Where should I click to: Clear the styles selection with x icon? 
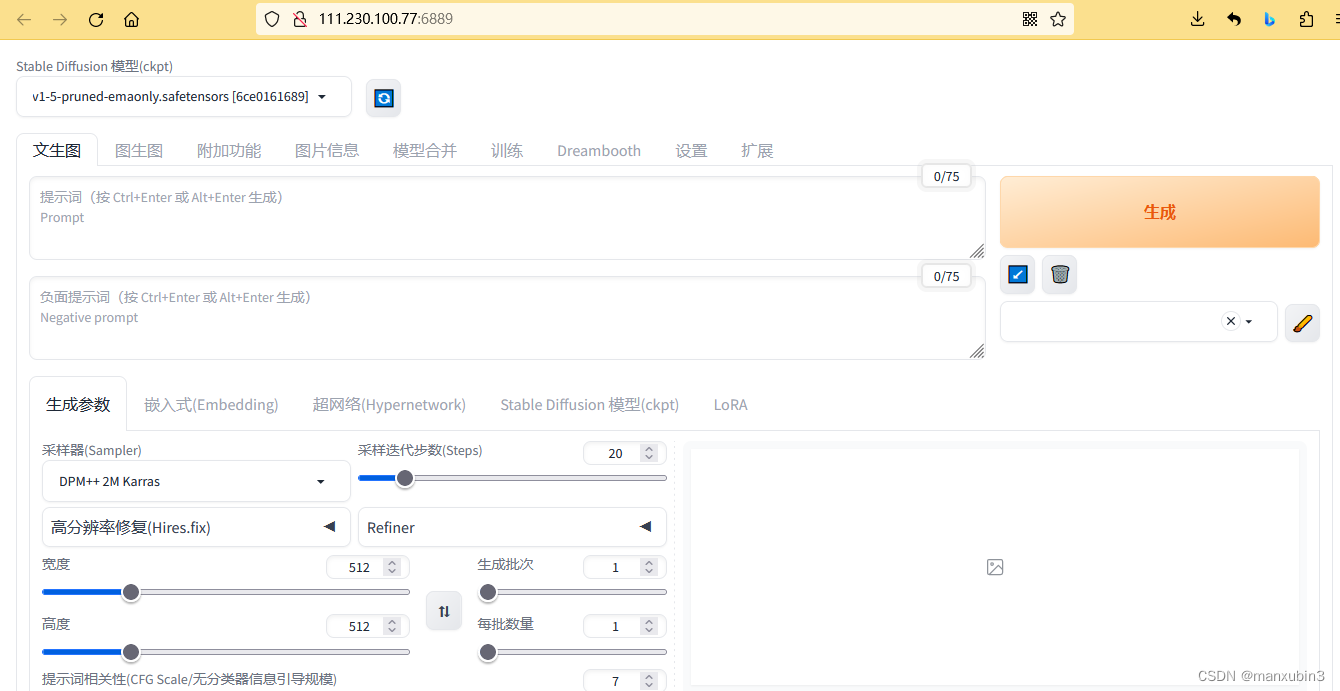[1231, 321]
